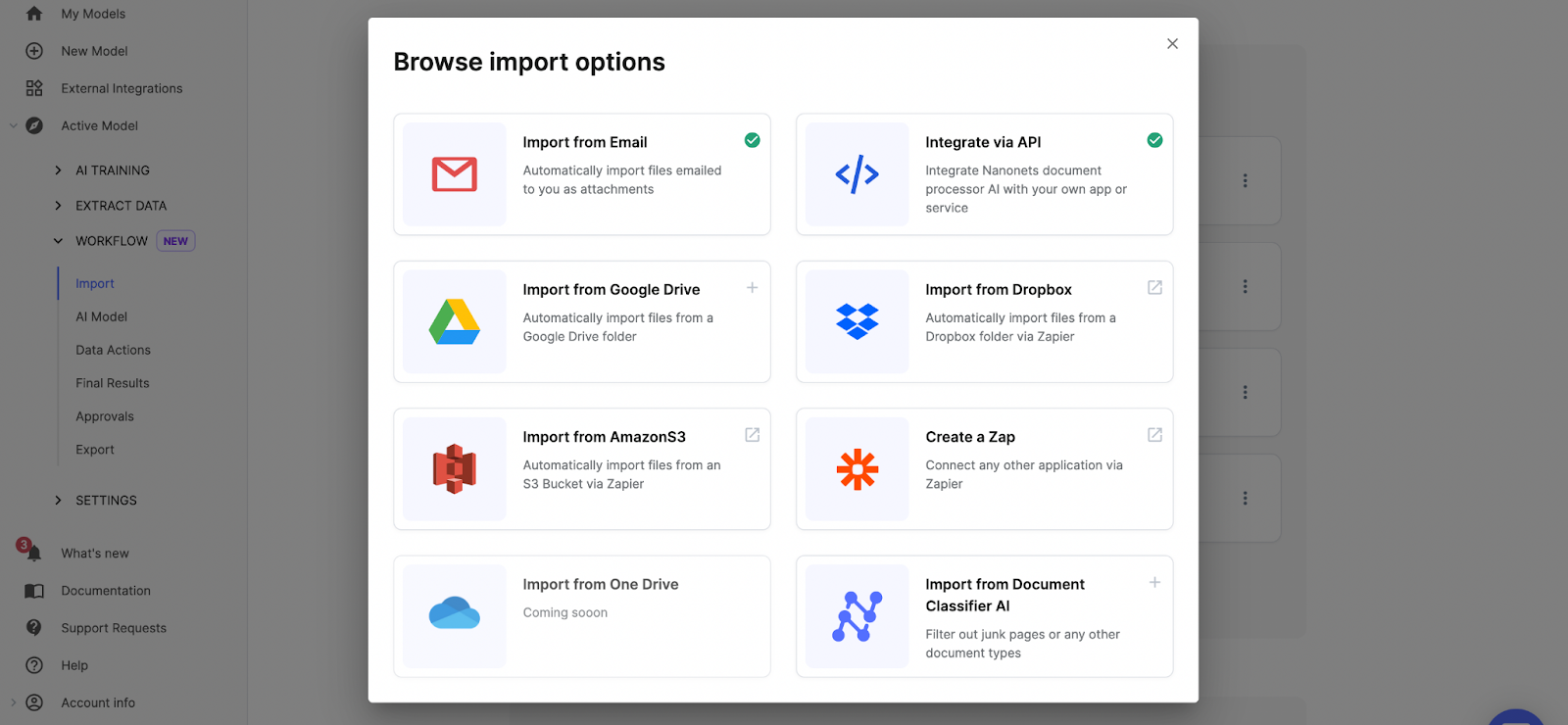Image resolution: width=1568 pixels, height=725 pixels.
Task: Click the topmost three-dot menu behind the dialog
Action: click(1245, 180)
